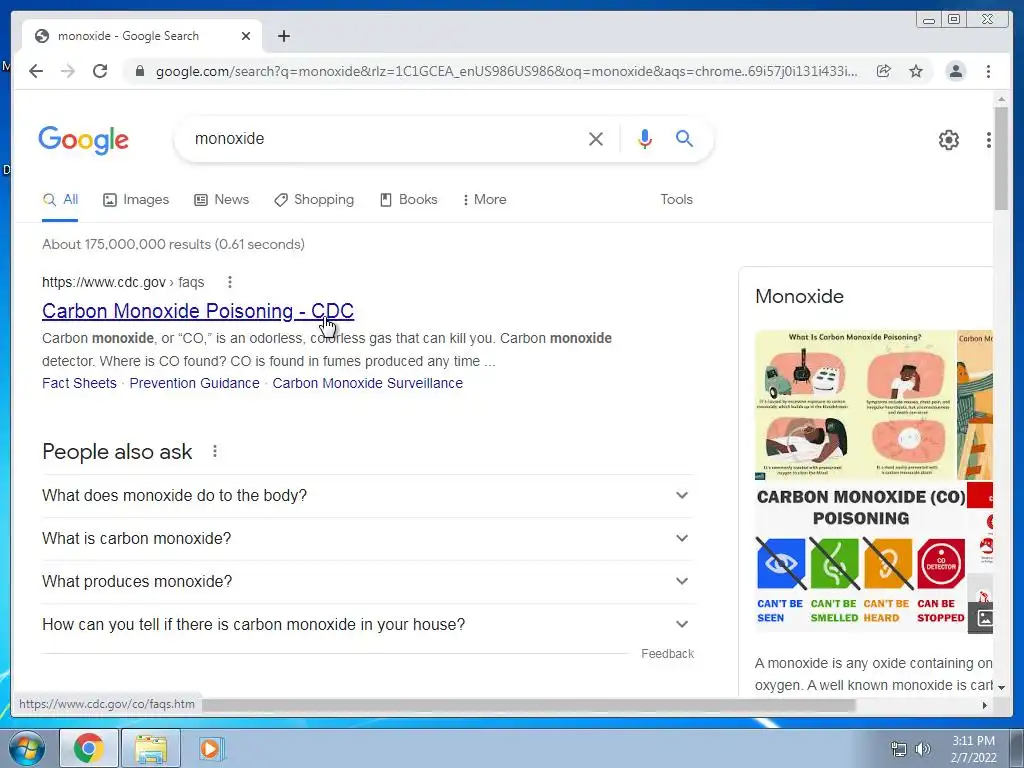
Task: Submit search with magnifier icon
Action: point(684,138)
